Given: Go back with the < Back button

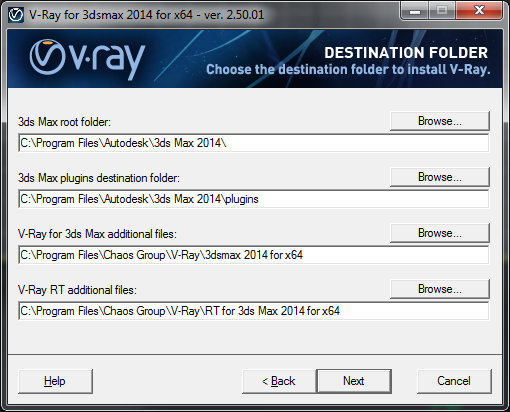Looking at the screenshot, I should point(279,381).
